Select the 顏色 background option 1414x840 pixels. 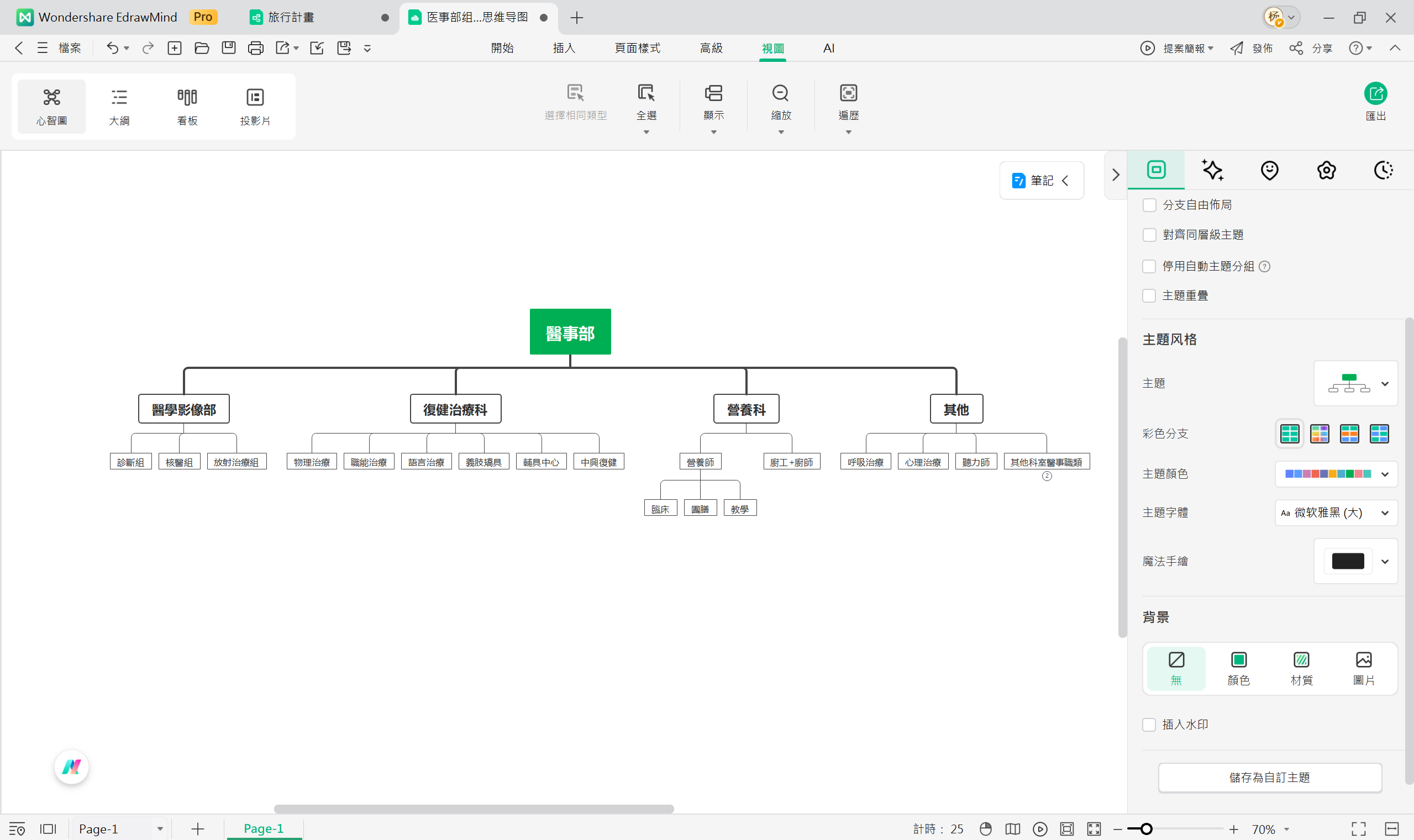tap(1238, 668)
